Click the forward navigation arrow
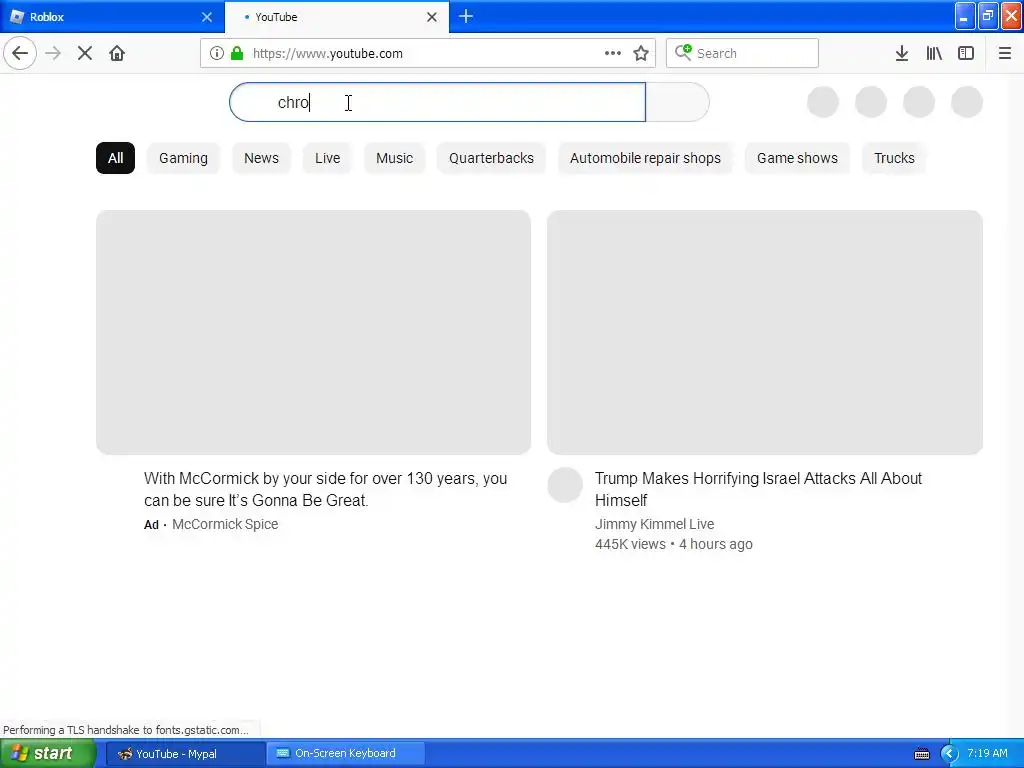 point(53,53)
